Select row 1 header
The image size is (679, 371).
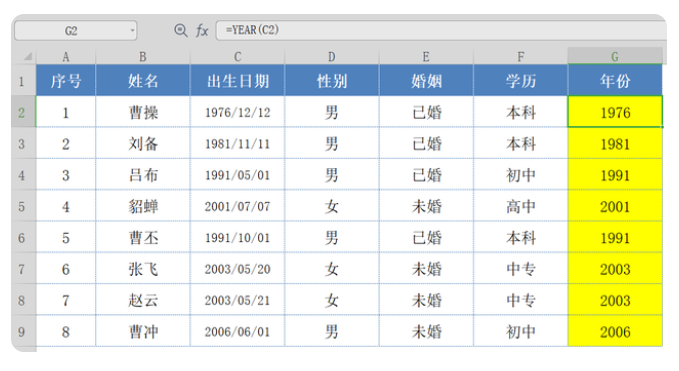point(23,81)
